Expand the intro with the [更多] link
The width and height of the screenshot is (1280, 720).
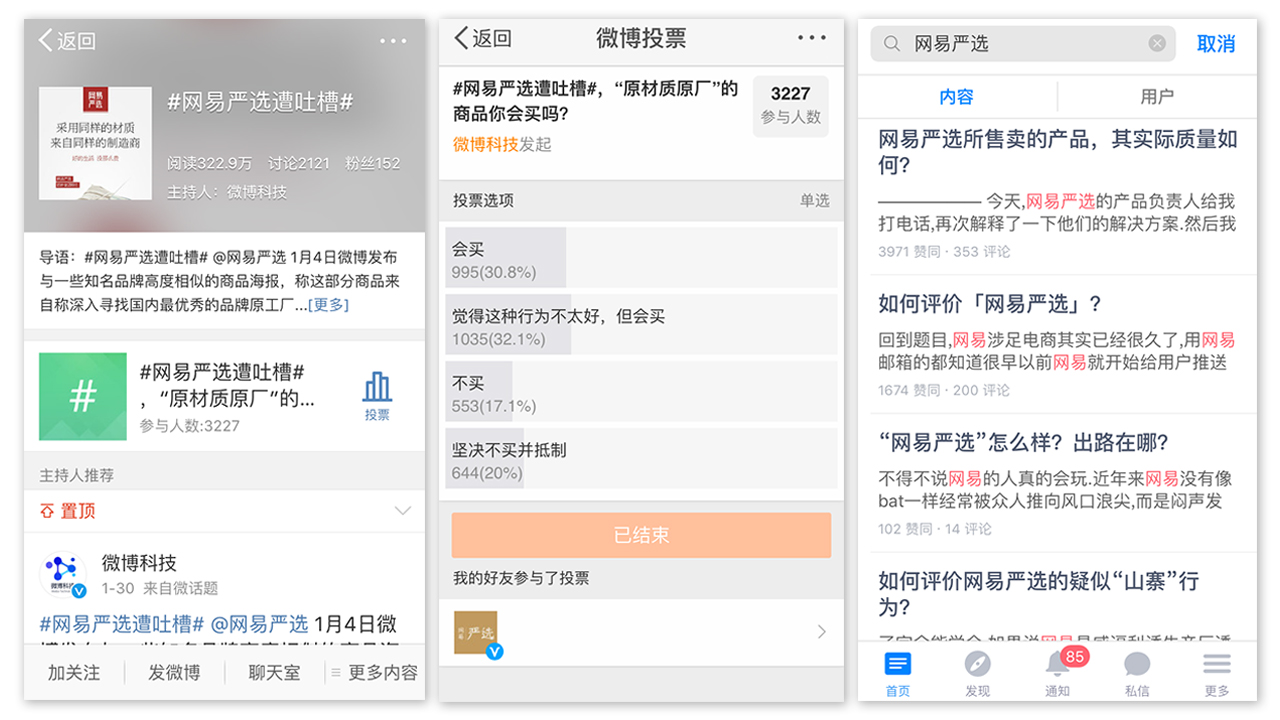[328, 305]
